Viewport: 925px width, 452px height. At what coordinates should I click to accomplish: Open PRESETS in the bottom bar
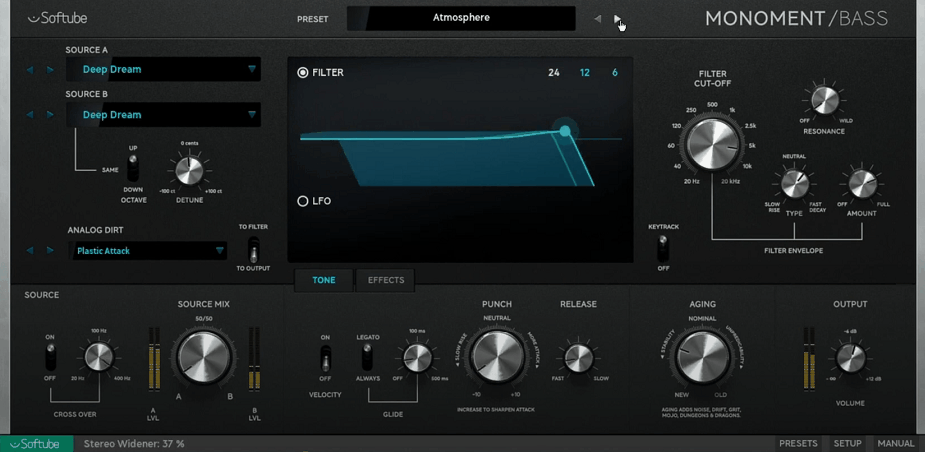pos(798,444)
